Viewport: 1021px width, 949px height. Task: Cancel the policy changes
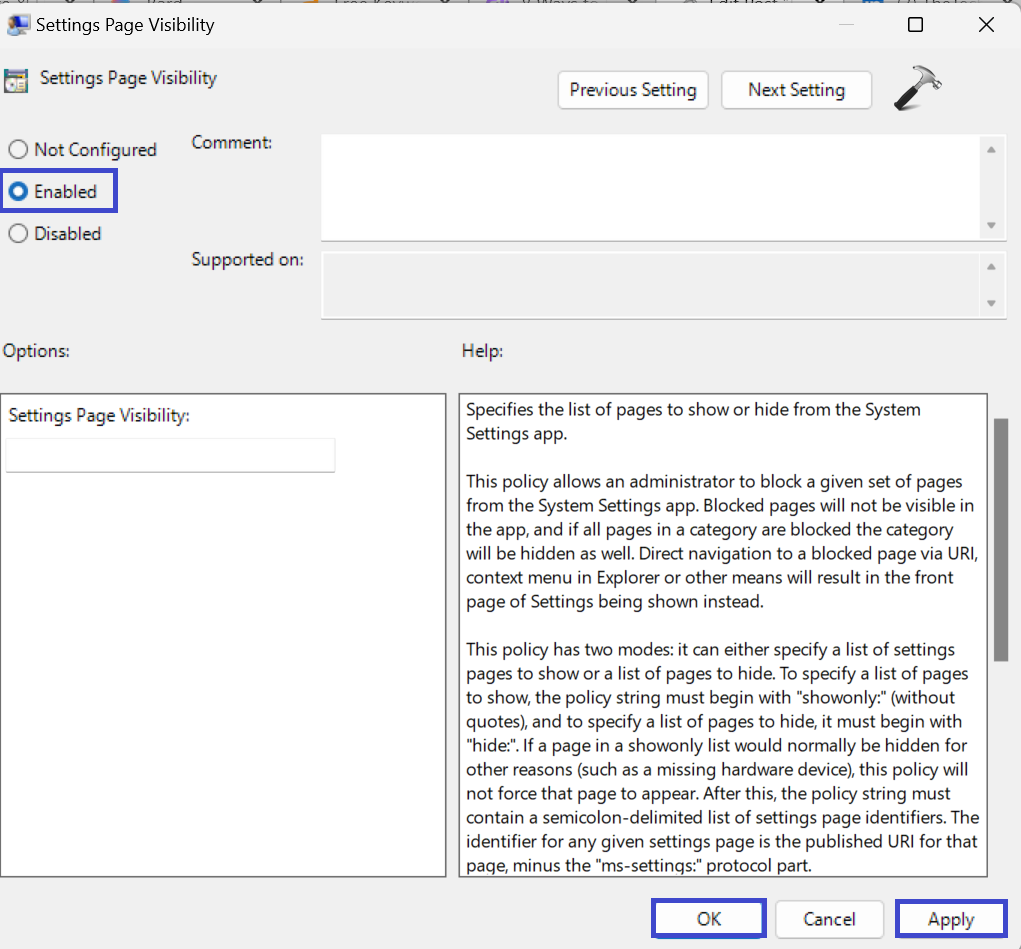coord(829,919)
